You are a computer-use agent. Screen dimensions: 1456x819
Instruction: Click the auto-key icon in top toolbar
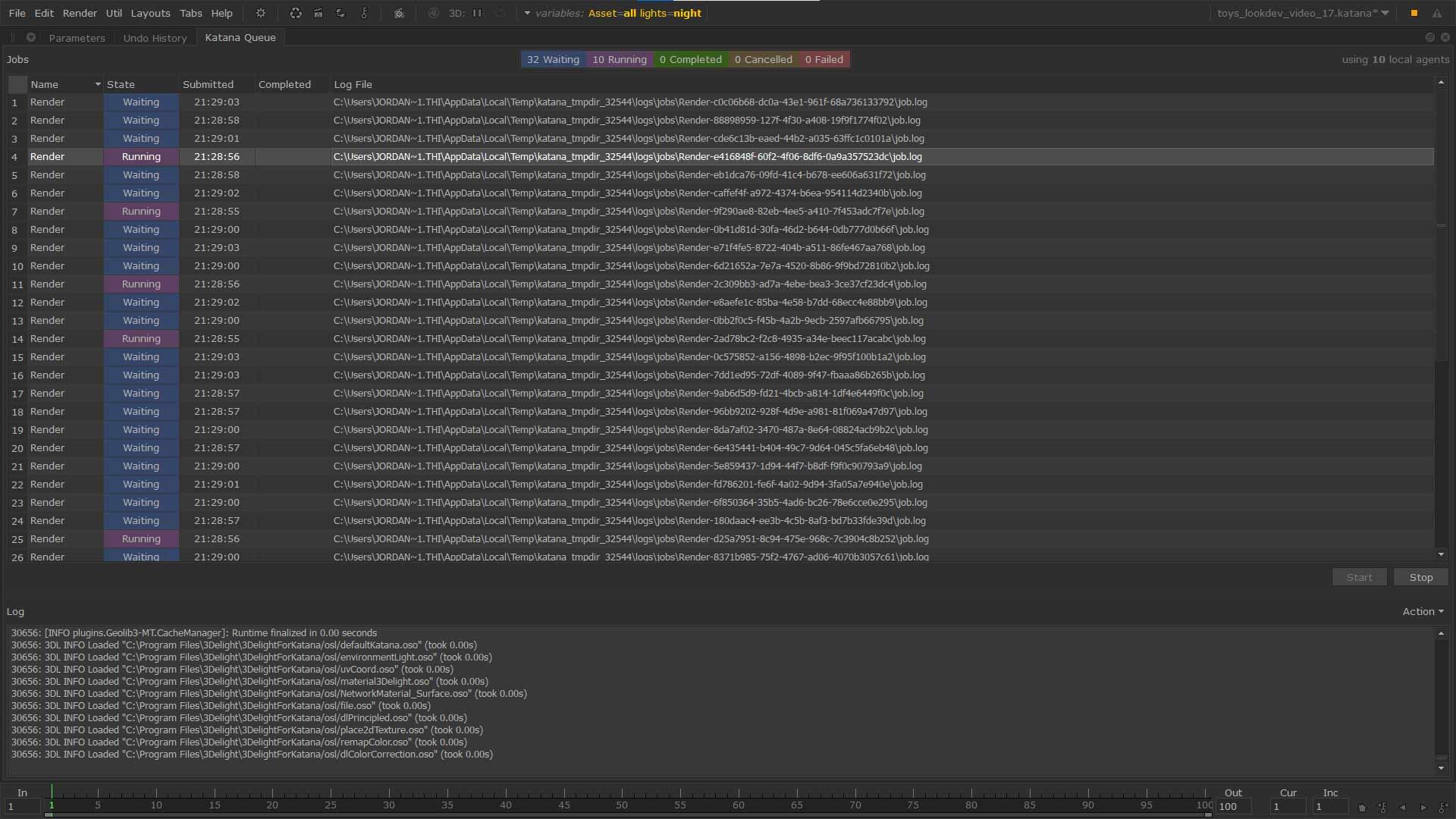pyautogui.click(x=364, y=13)
